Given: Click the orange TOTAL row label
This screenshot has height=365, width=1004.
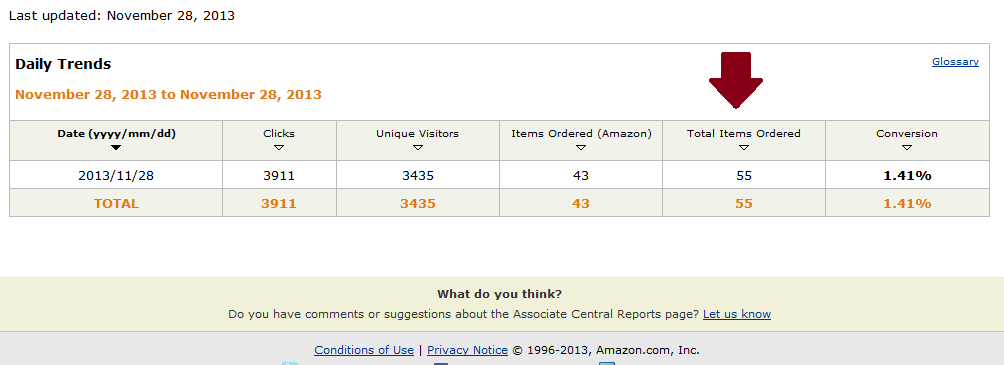Looking at the screenshot, I should tap(116, 204).
